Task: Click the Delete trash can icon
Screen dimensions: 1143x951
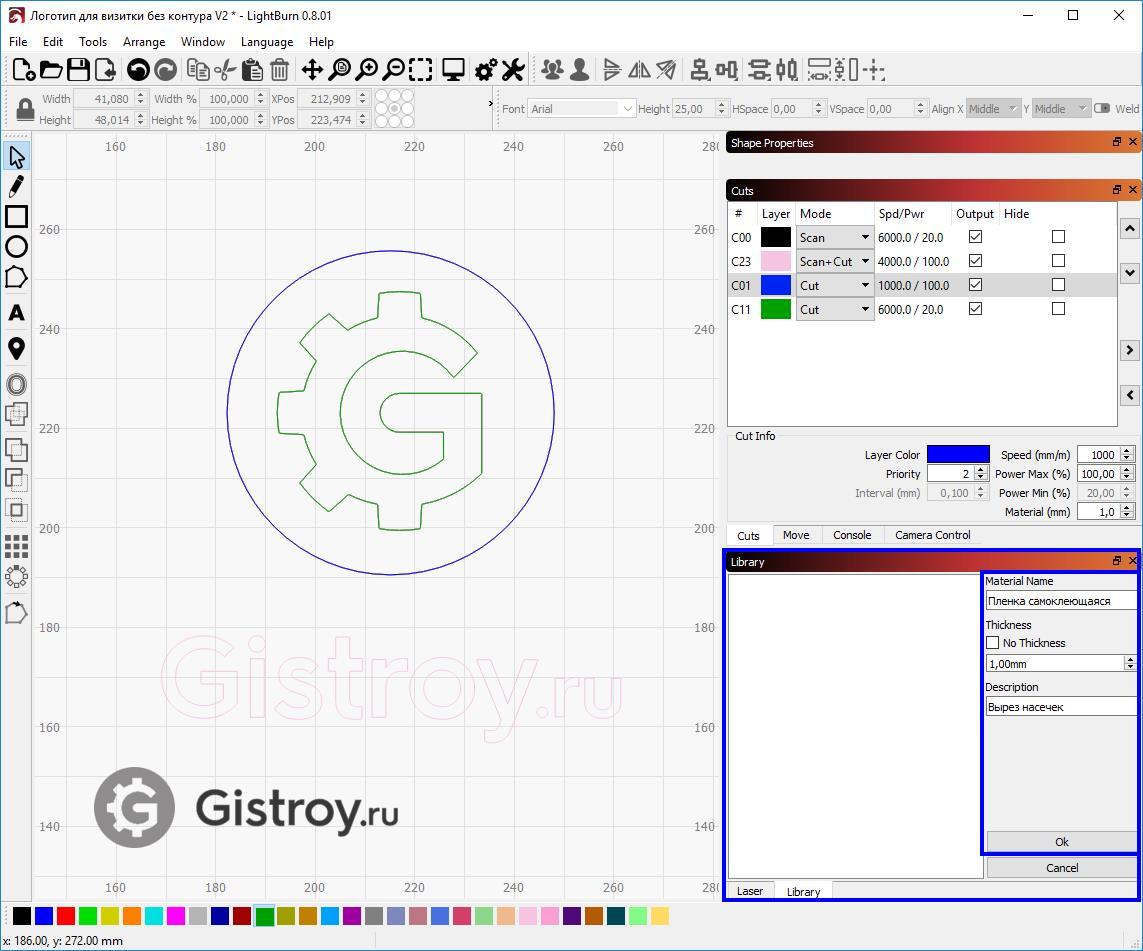Action: pyautogui.click(x=279, y=70)
